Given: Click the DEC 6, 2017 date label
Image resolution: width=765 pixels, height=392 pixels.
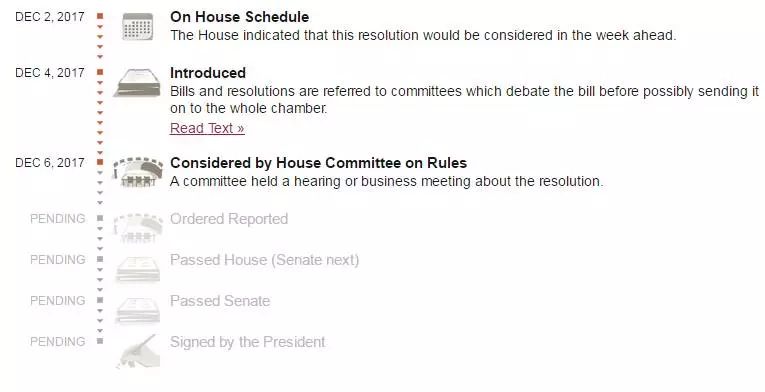Looking at the screenshot, I should [x=50, y=163].
